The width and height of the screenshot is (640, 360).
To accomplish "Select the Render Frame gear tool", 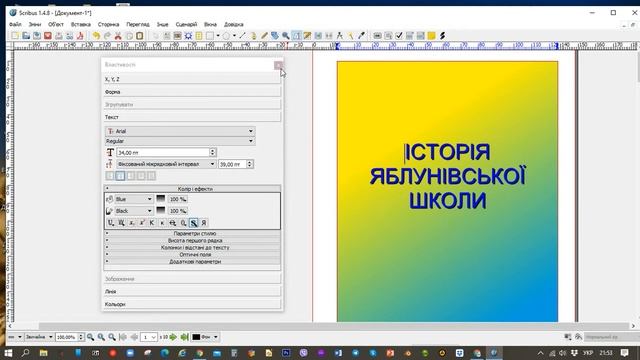I will [x=188, y=36].
